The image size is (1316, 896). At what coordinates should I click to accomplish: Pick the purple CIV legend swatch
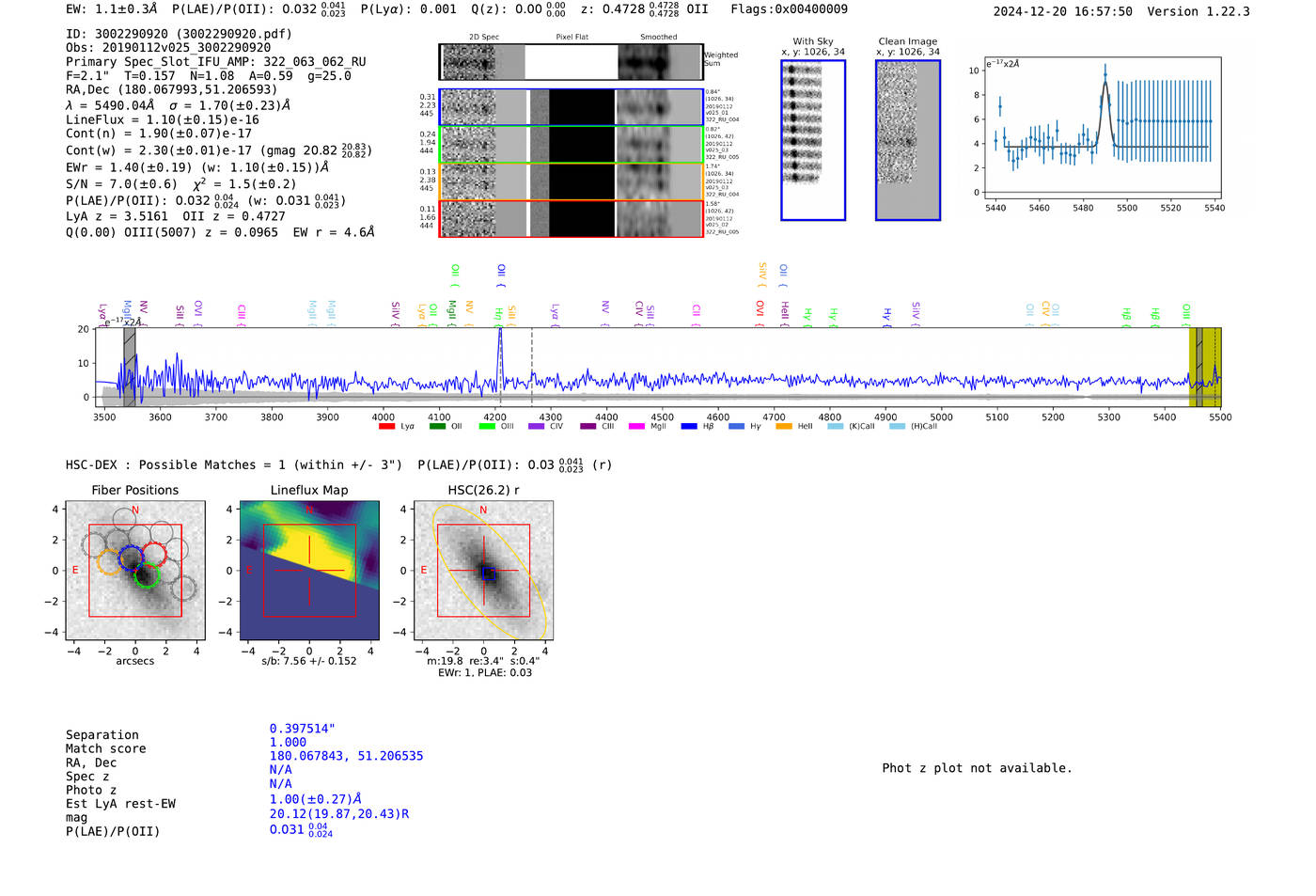pyautogui.click(x=537, y=427)
